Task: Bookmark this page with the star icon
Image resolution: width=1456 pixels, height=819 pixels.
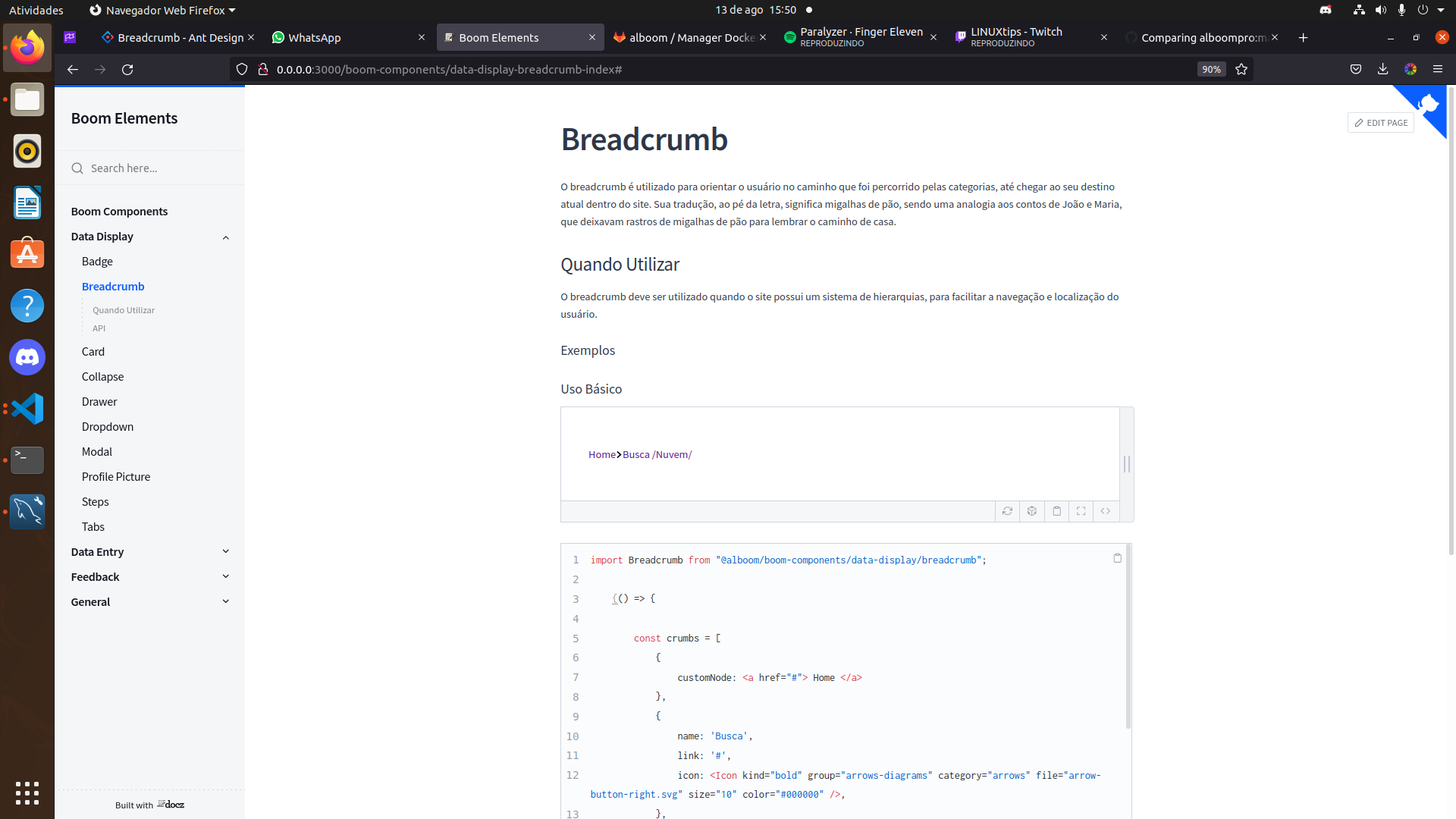Action: tap(1241, 69)
